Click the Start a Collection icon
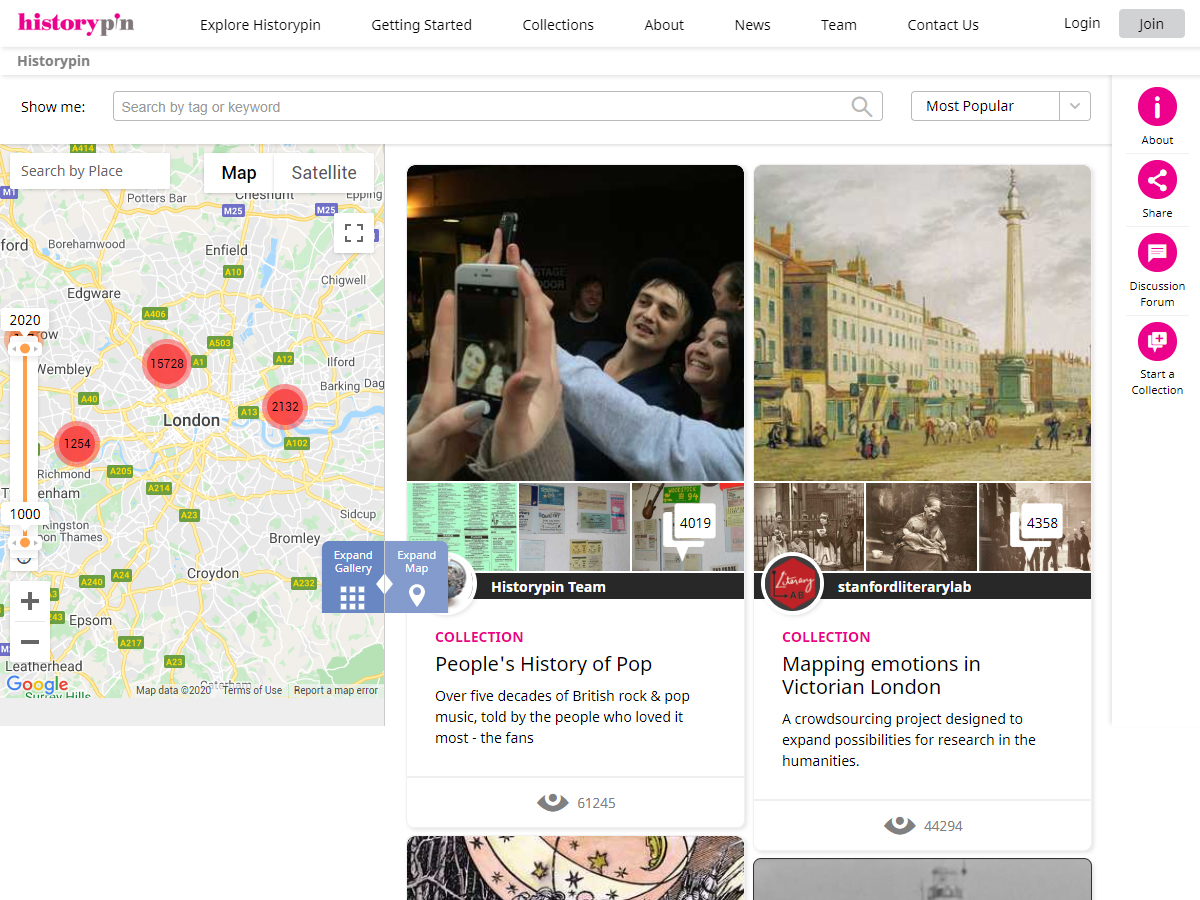 (1157, 342)
